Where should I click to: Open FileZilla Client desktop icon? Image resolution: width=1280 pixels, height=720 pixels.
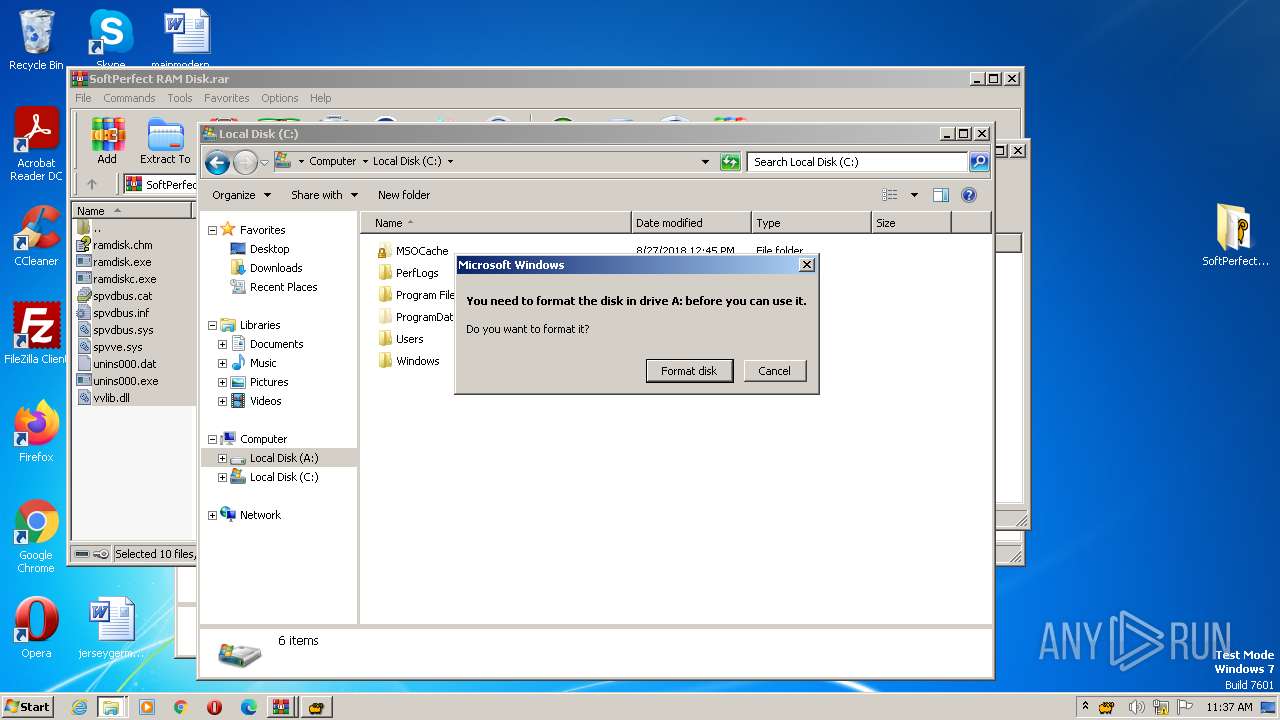point(36,333)
